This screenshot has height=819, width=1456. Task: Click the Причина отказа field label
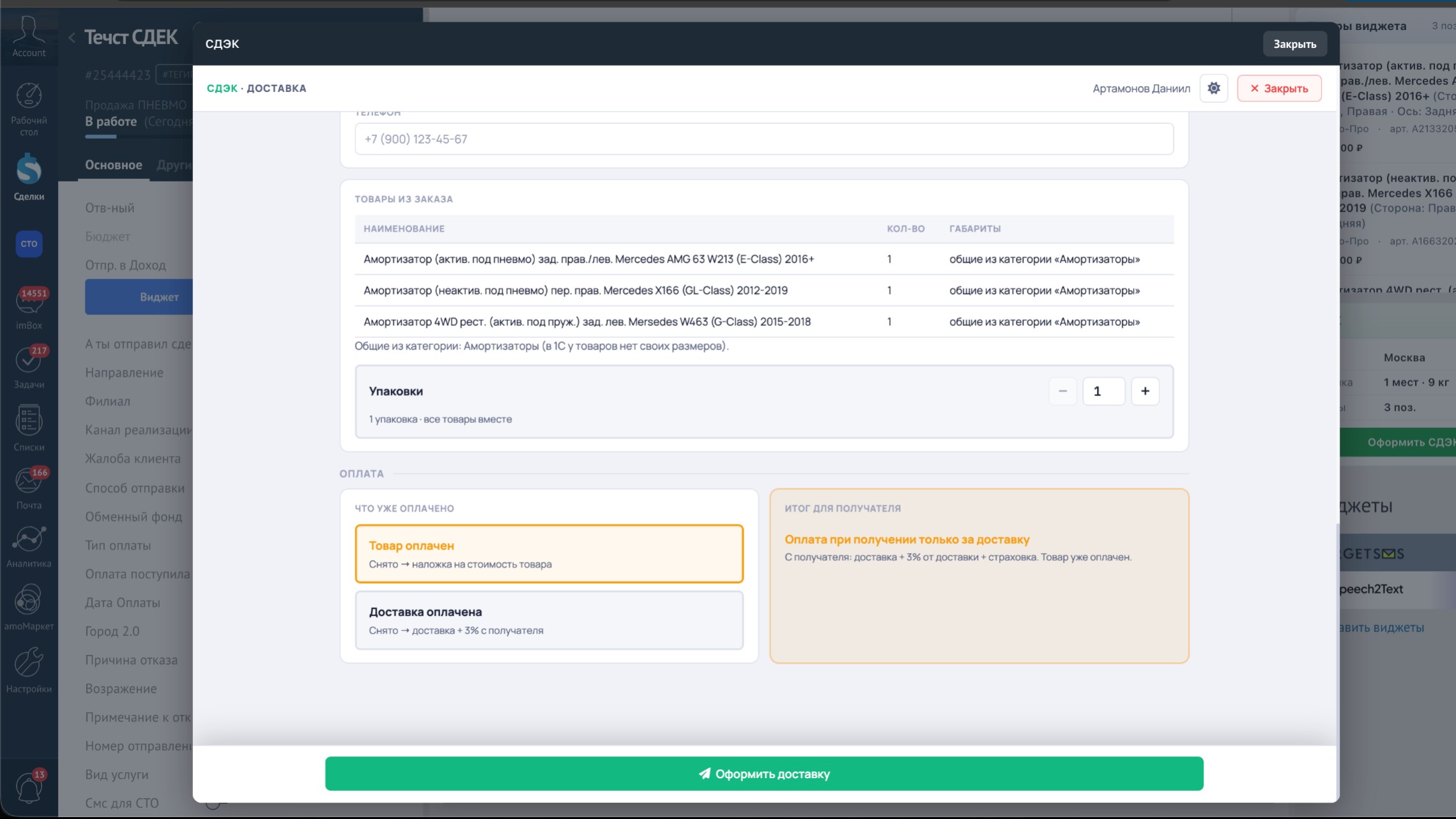[131, 660]
